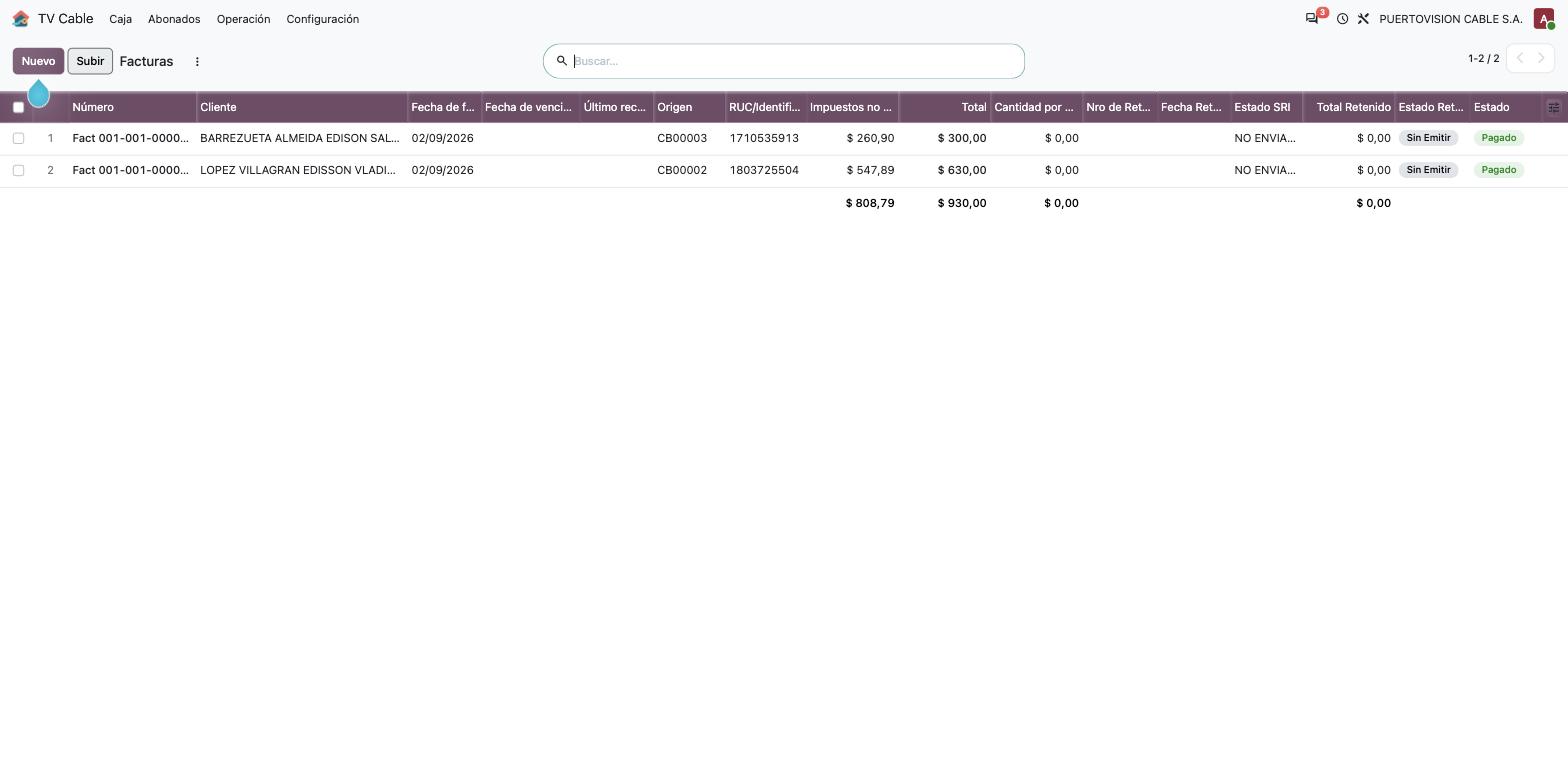Toggle the select-all rows checkbox

[x=18, y=107]
